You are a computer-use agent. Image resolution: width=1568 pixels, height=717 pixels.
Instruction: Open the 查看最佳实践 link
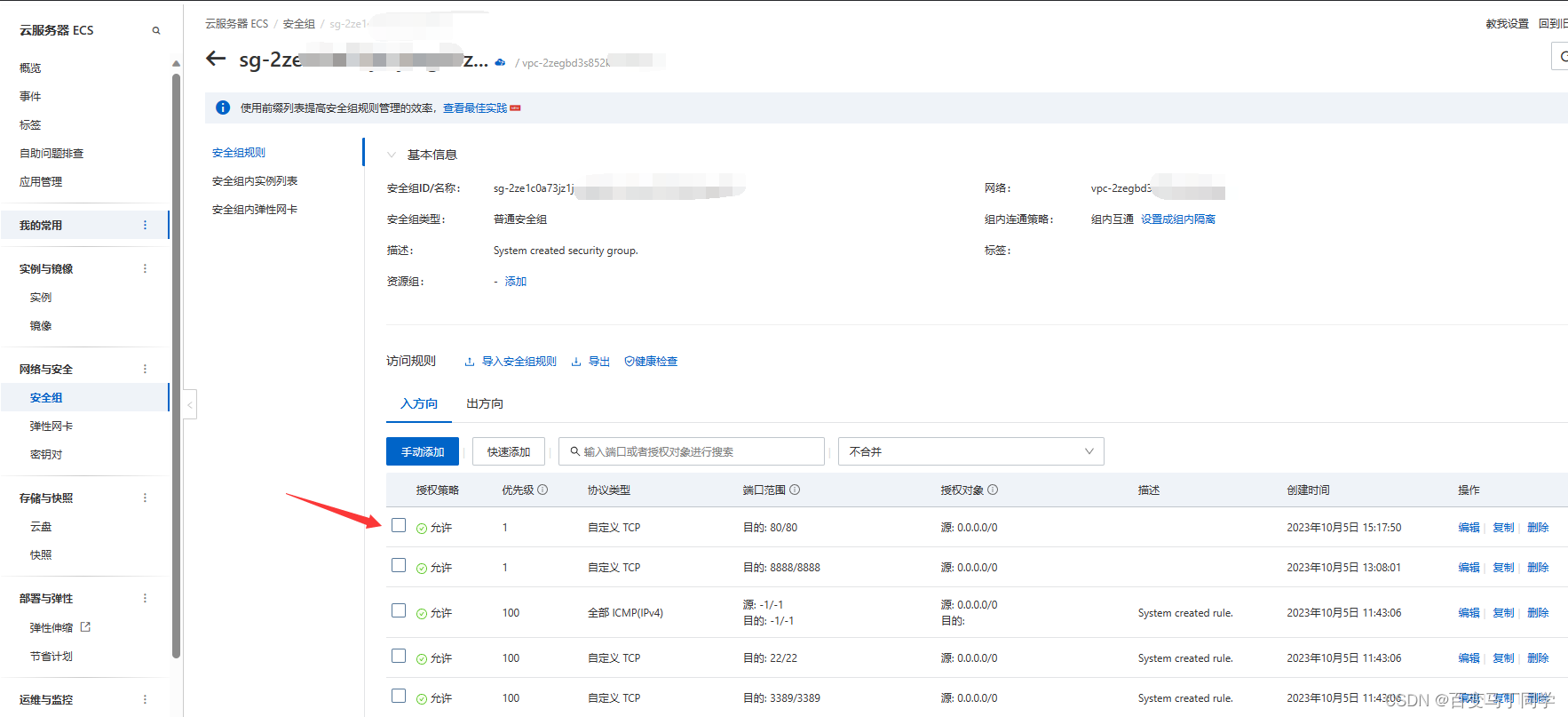point(475,108)
